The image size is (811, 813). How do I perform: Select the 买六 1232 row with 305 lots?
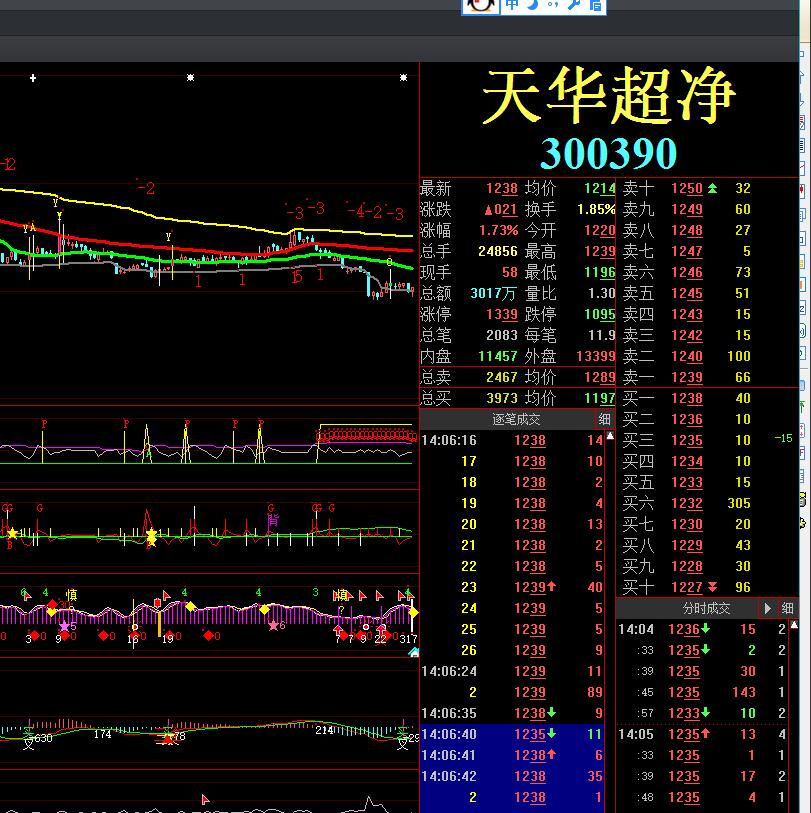pyautogui.click(x=707, y=503)
